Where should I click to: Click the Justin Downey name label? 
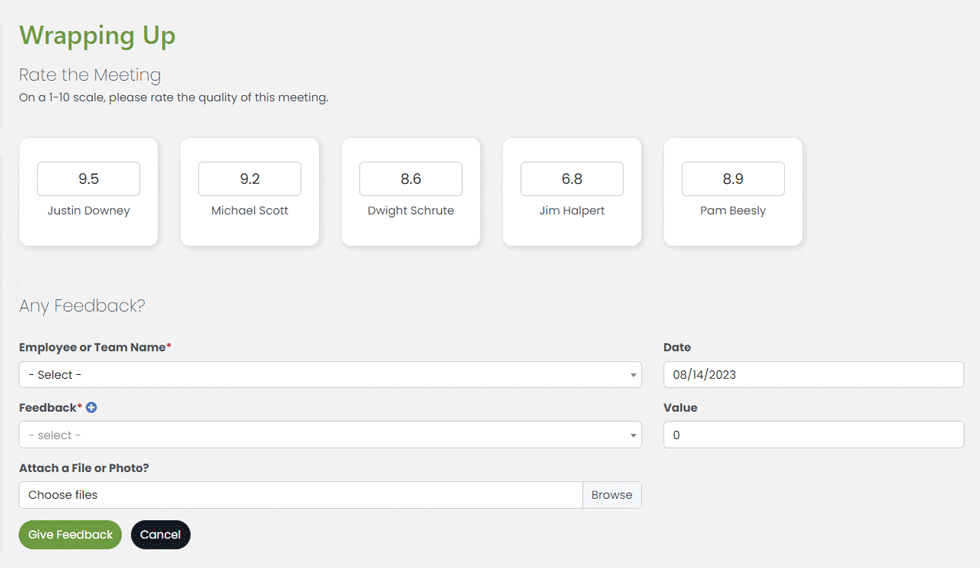(x=88, y=211)
